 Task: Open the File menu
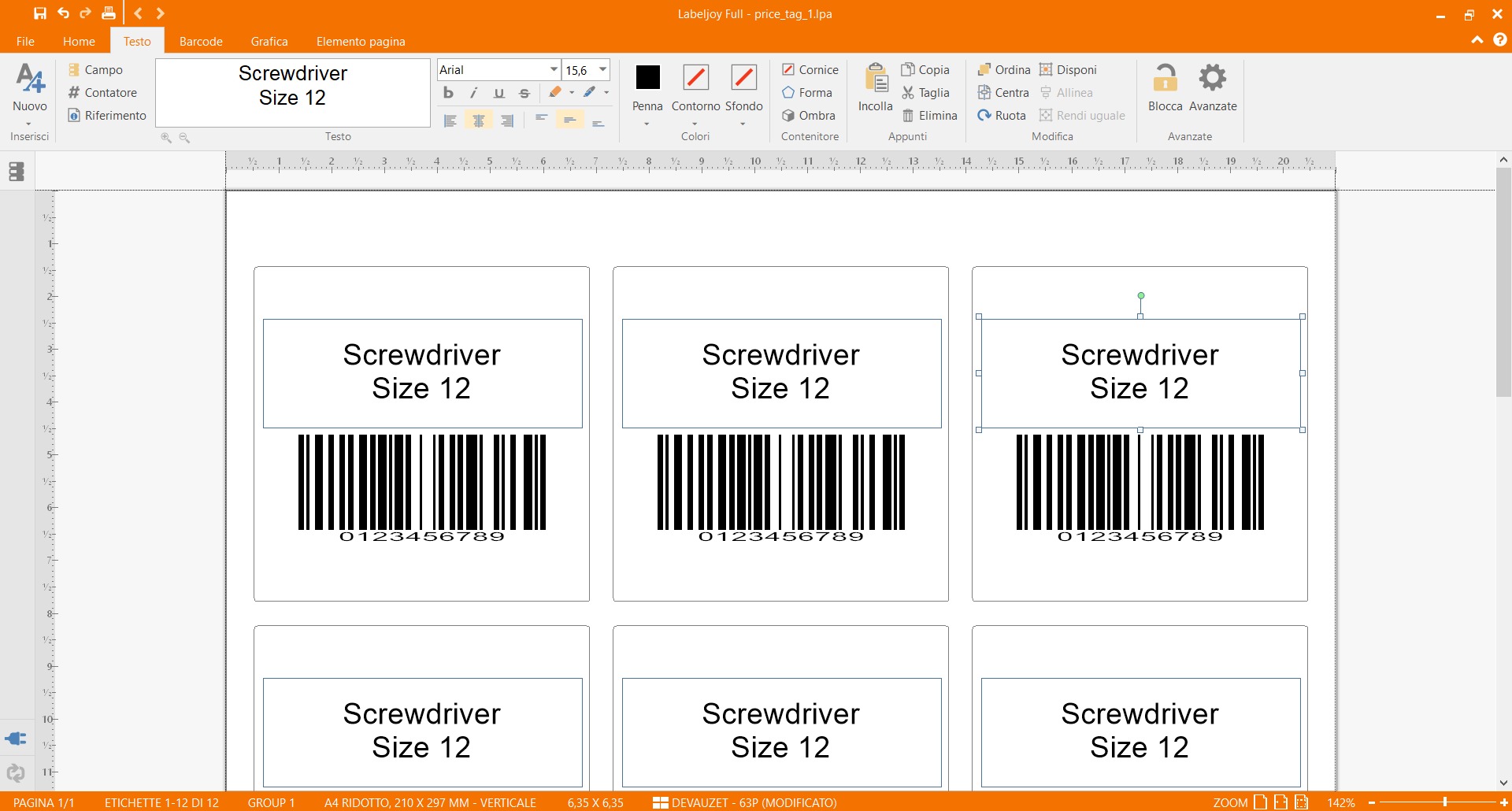tap(25, 42)
